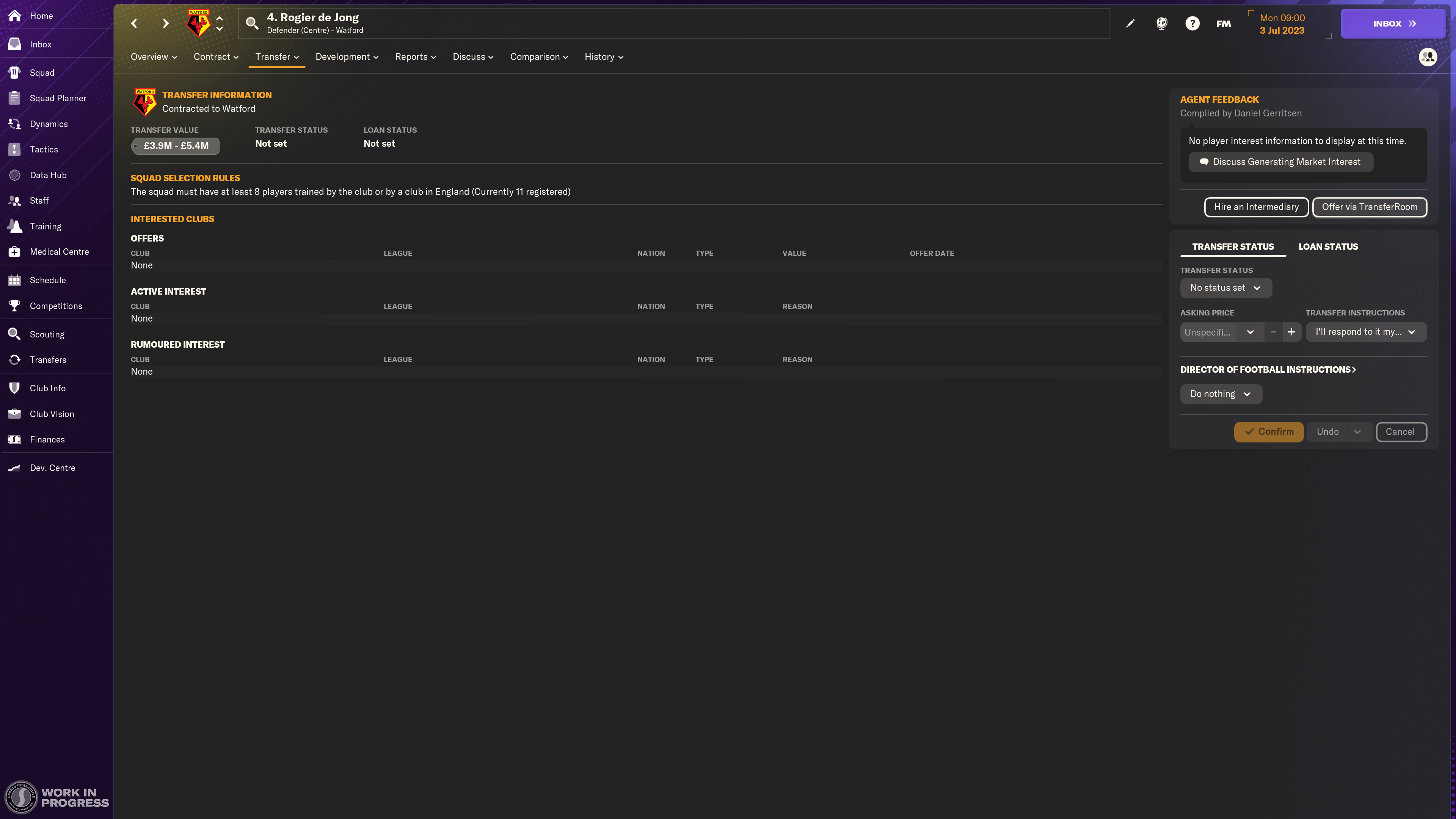The image size is (1456, 819).
Task: Click the pencil edit icon
Action: [1130, 23]
